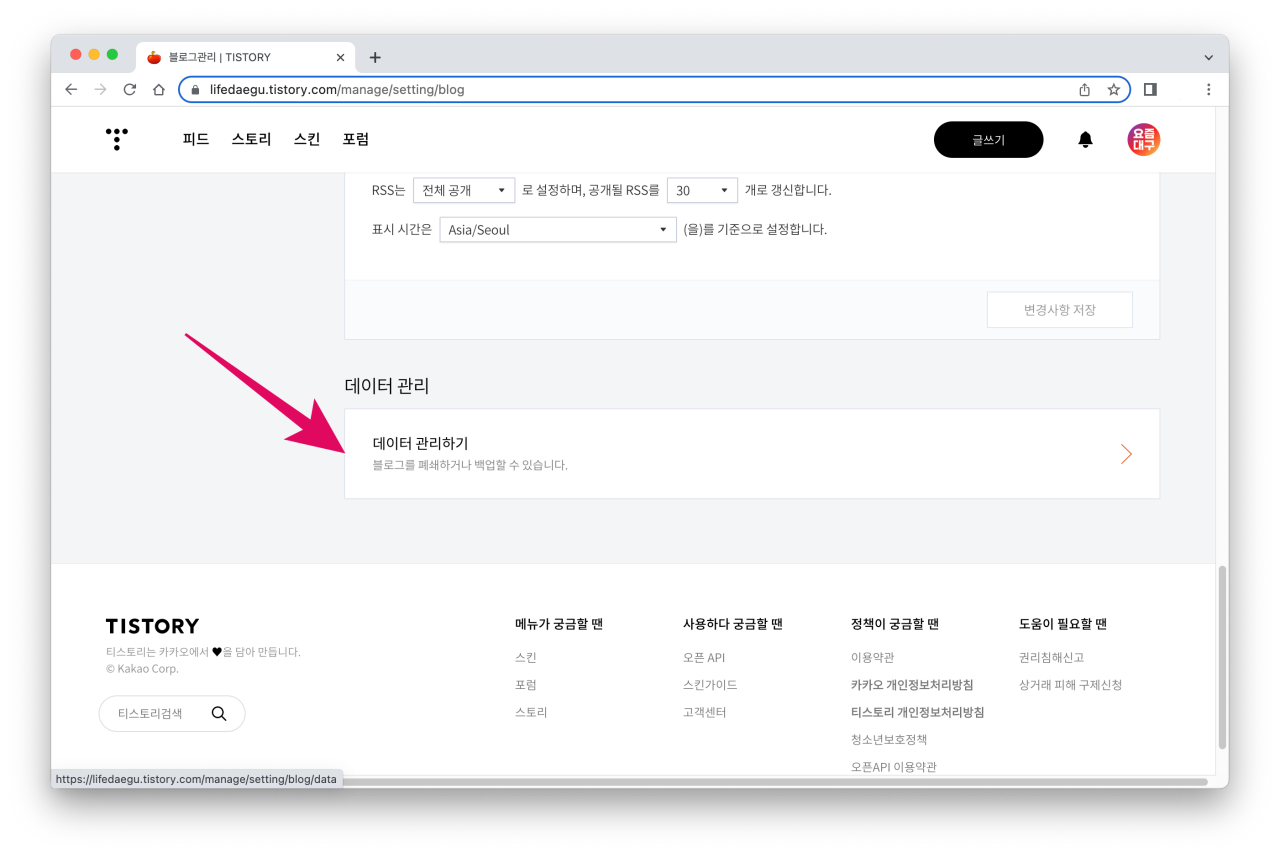Viewport: 1280px width, 856px height.
Task: Click the Tistory logo in the header
Action: (116, 139)
